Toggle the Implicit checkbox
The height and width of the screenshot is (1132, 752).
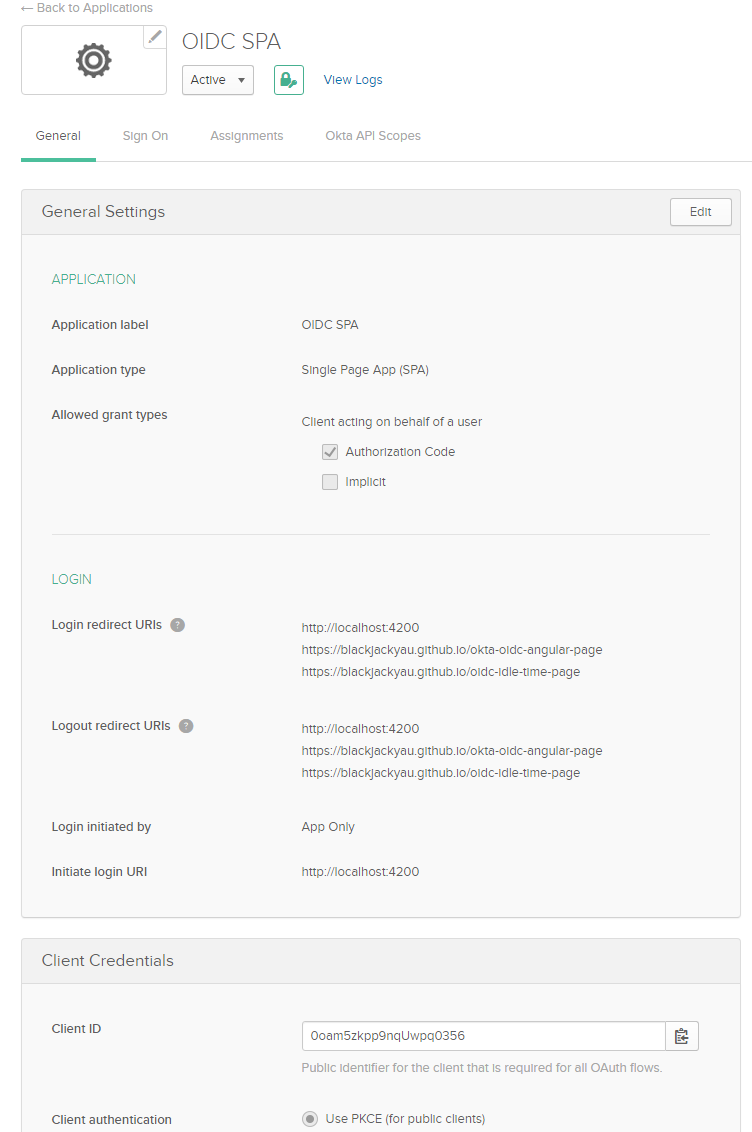(330, 482)
